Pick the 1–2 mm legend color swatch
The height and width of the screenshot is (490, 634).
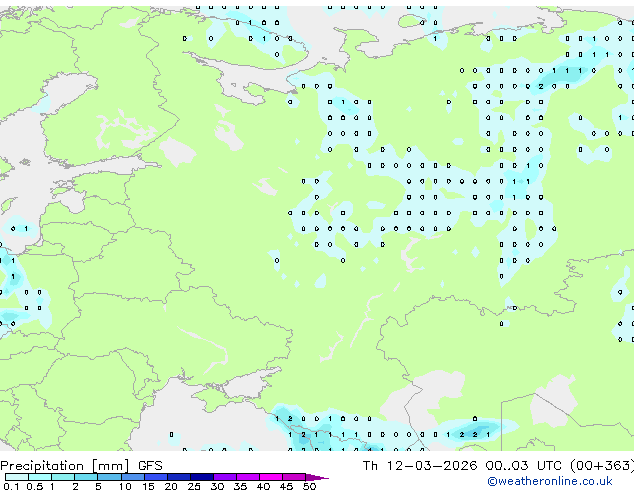pyautogui.click(x=63, y=477)
